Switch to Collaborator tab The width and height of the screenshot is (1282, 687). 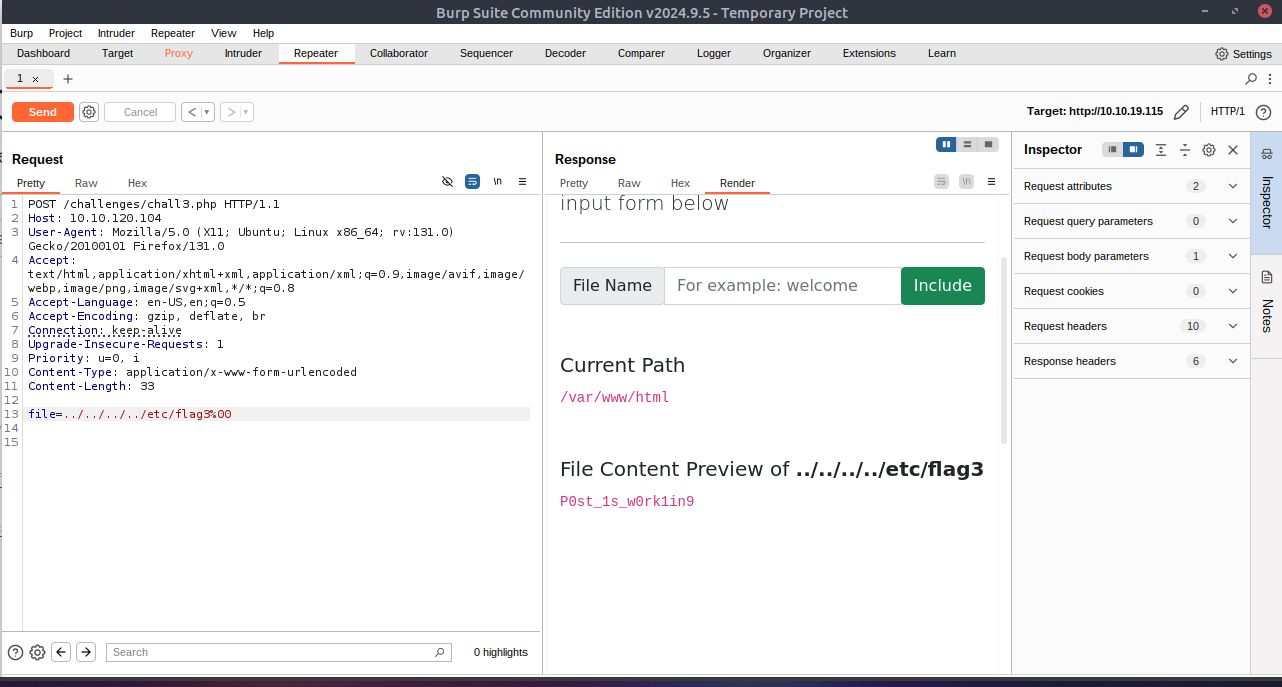pos(398,54)
